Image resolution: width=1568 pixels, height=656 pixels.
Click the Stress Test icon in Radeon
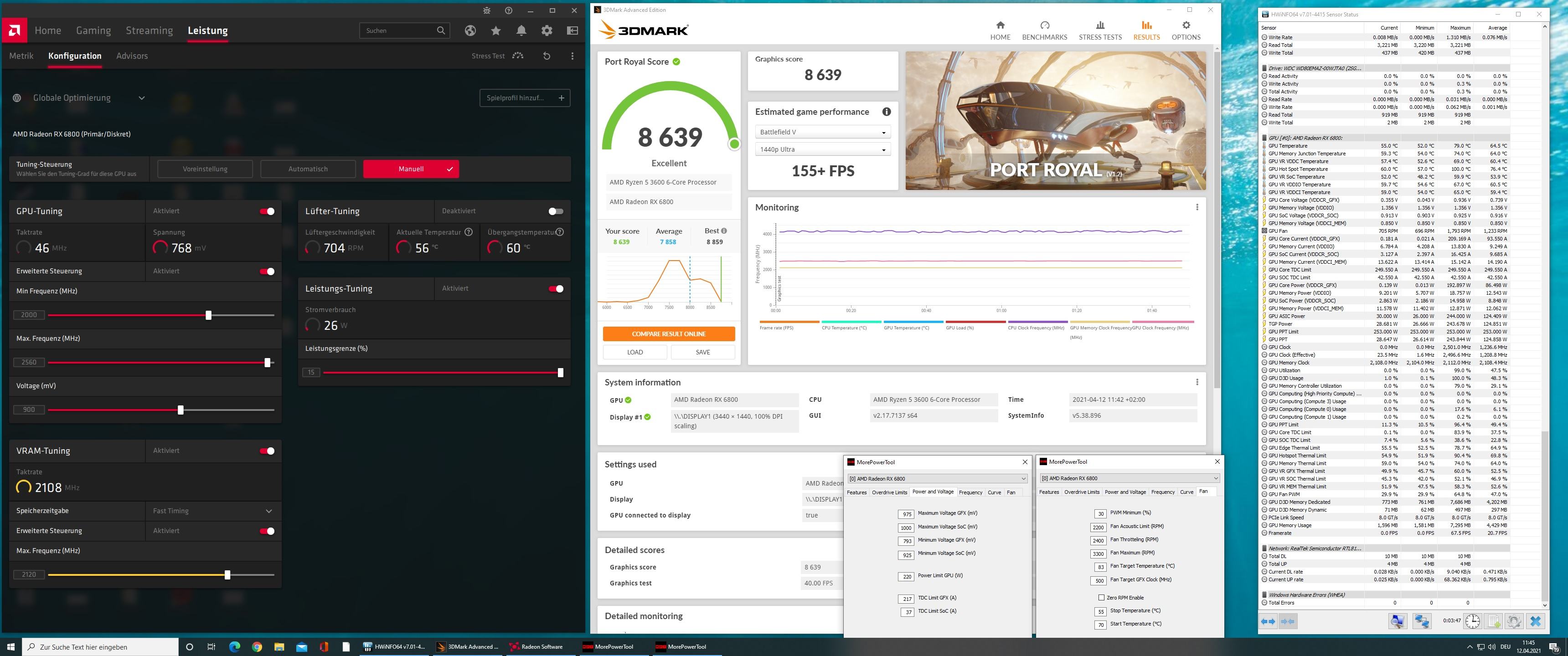518,56
